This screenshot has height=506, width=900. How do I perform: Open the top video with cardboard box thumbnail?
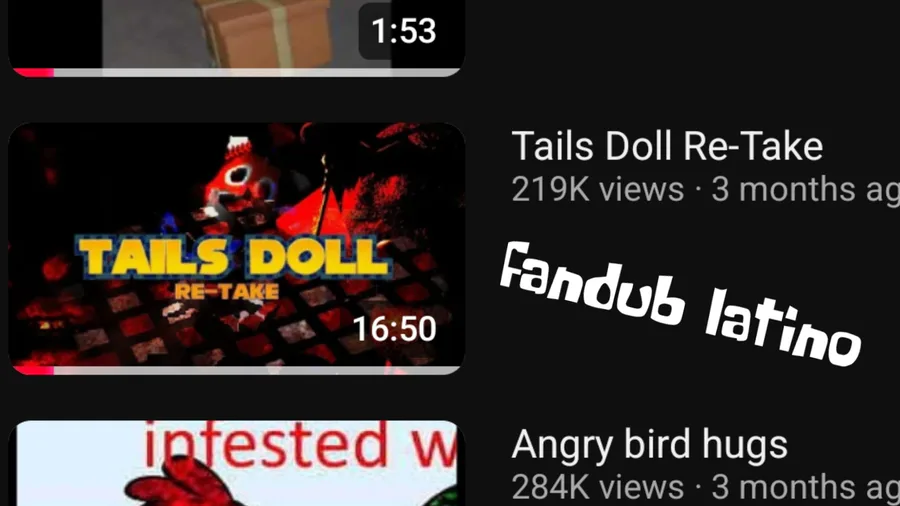click(x=236, y=38)
